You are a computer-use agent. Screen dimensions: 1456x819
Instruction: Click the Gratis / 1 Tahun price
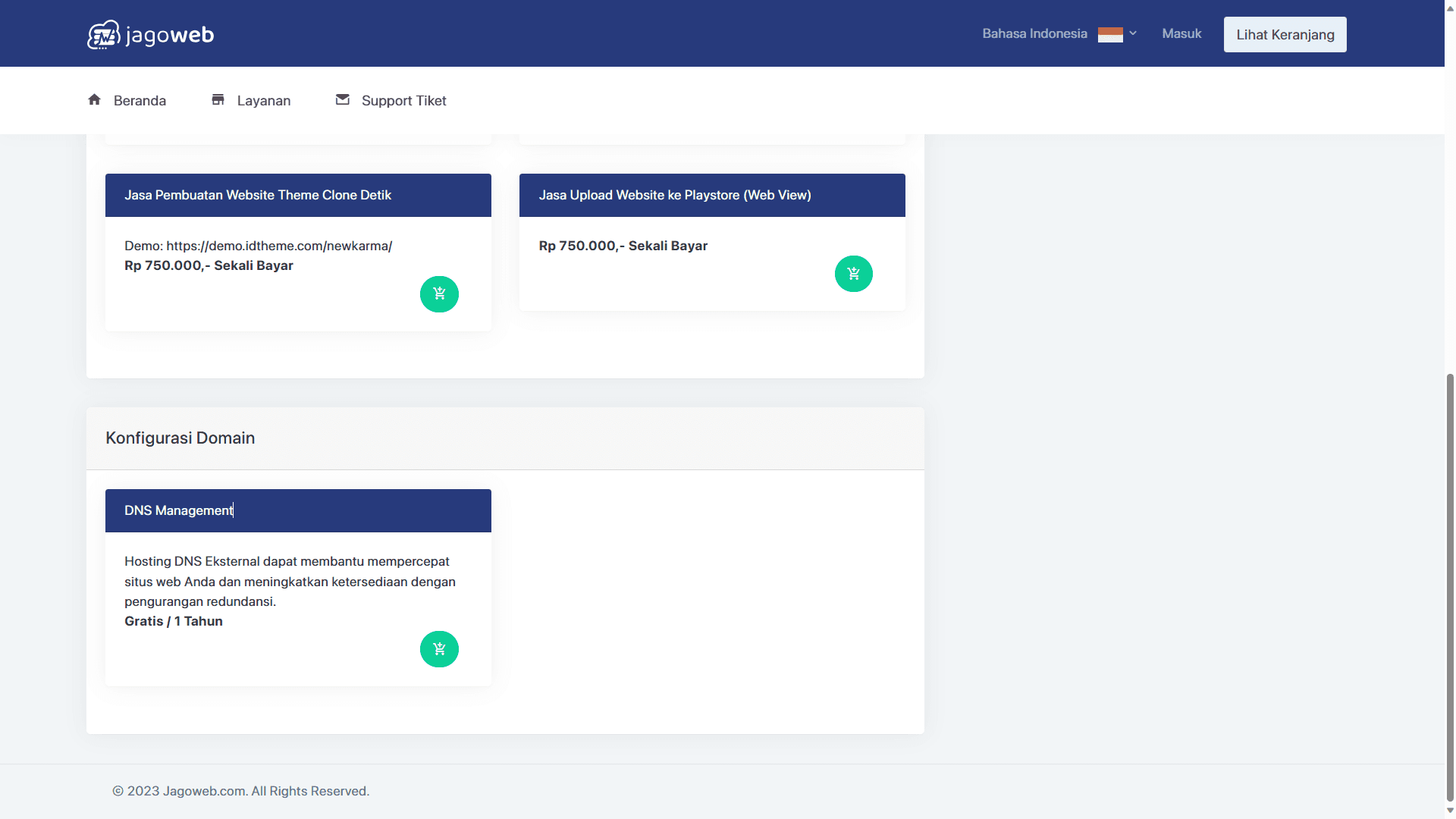174,621
